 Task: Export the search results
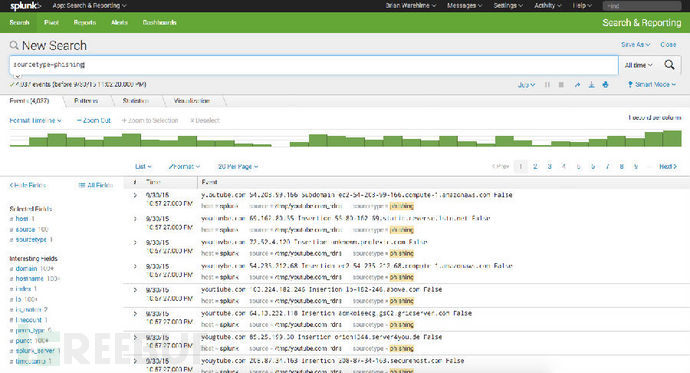(x=591, y=84)
